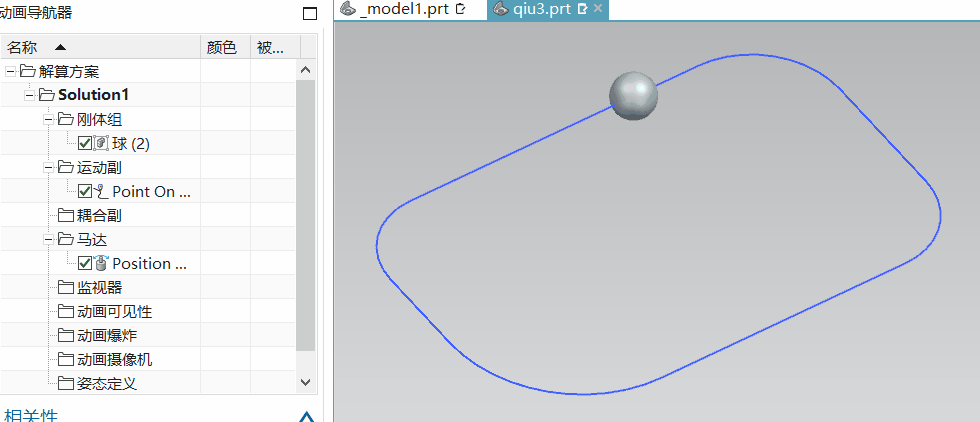Close the qiu3.prt tab

(598, 9)
